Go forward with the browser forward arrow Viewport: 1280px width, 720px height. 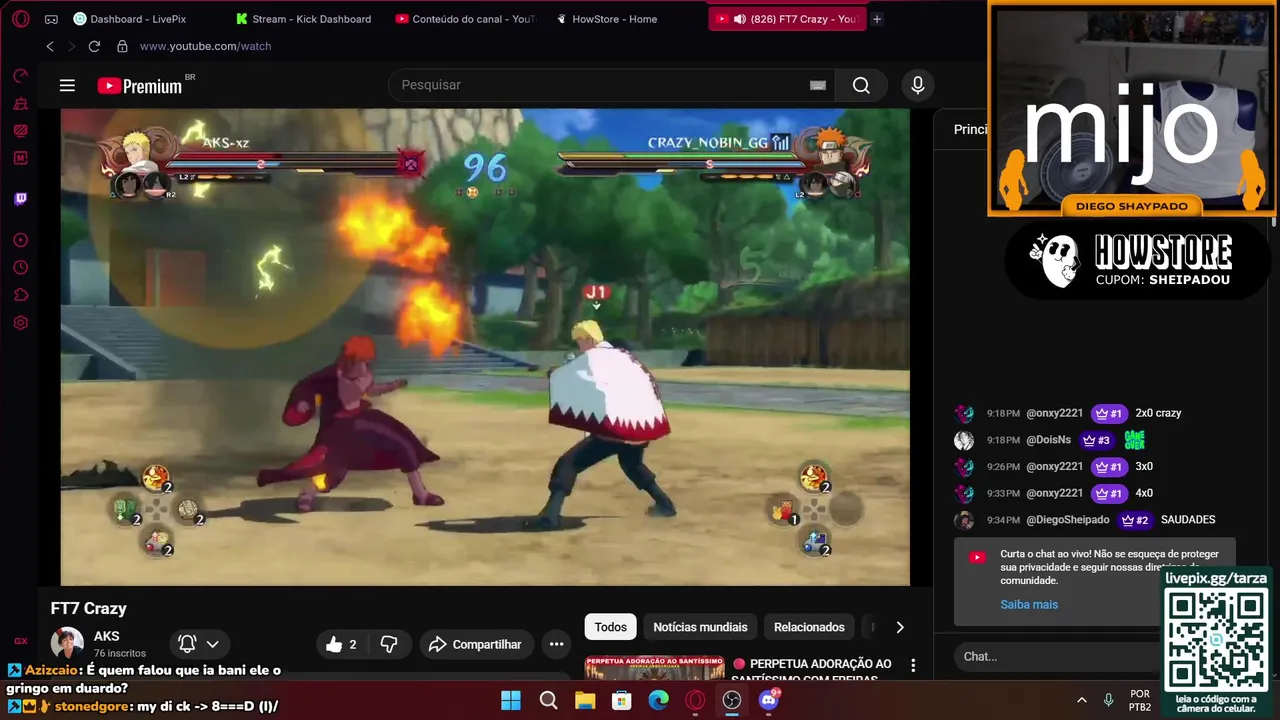(71, 46)
